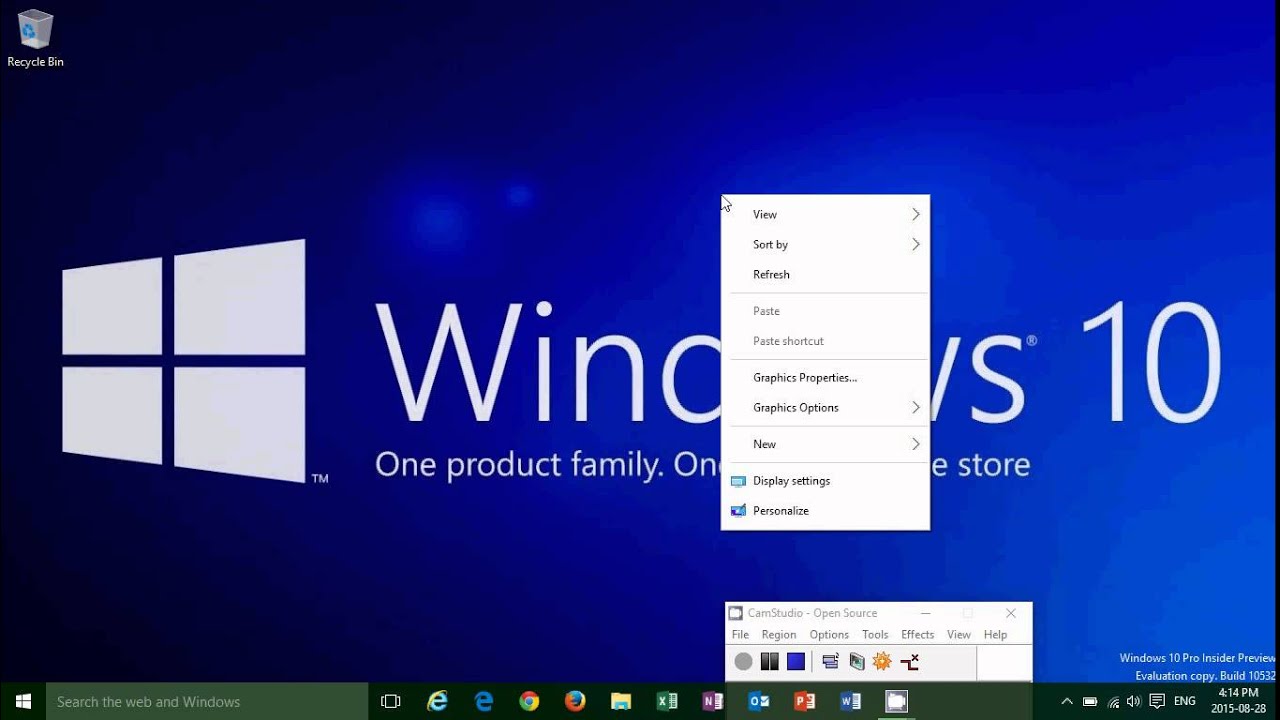The height and width of the screenshot is (720, 1280).
Task: Open File Explorer from taskbar
Action: [x=621, y=701]
